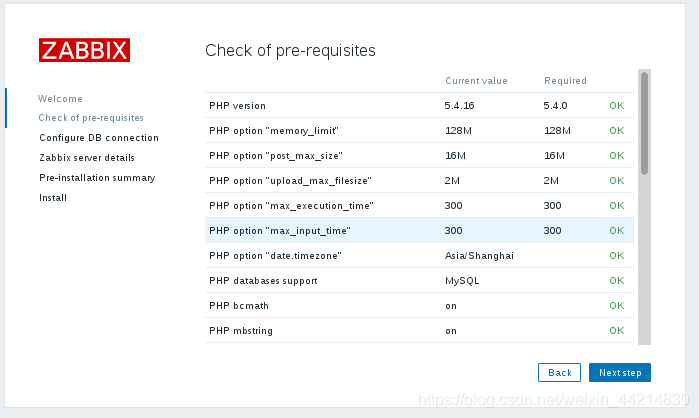Click the Next step button
699x418 pixels.
620,373
